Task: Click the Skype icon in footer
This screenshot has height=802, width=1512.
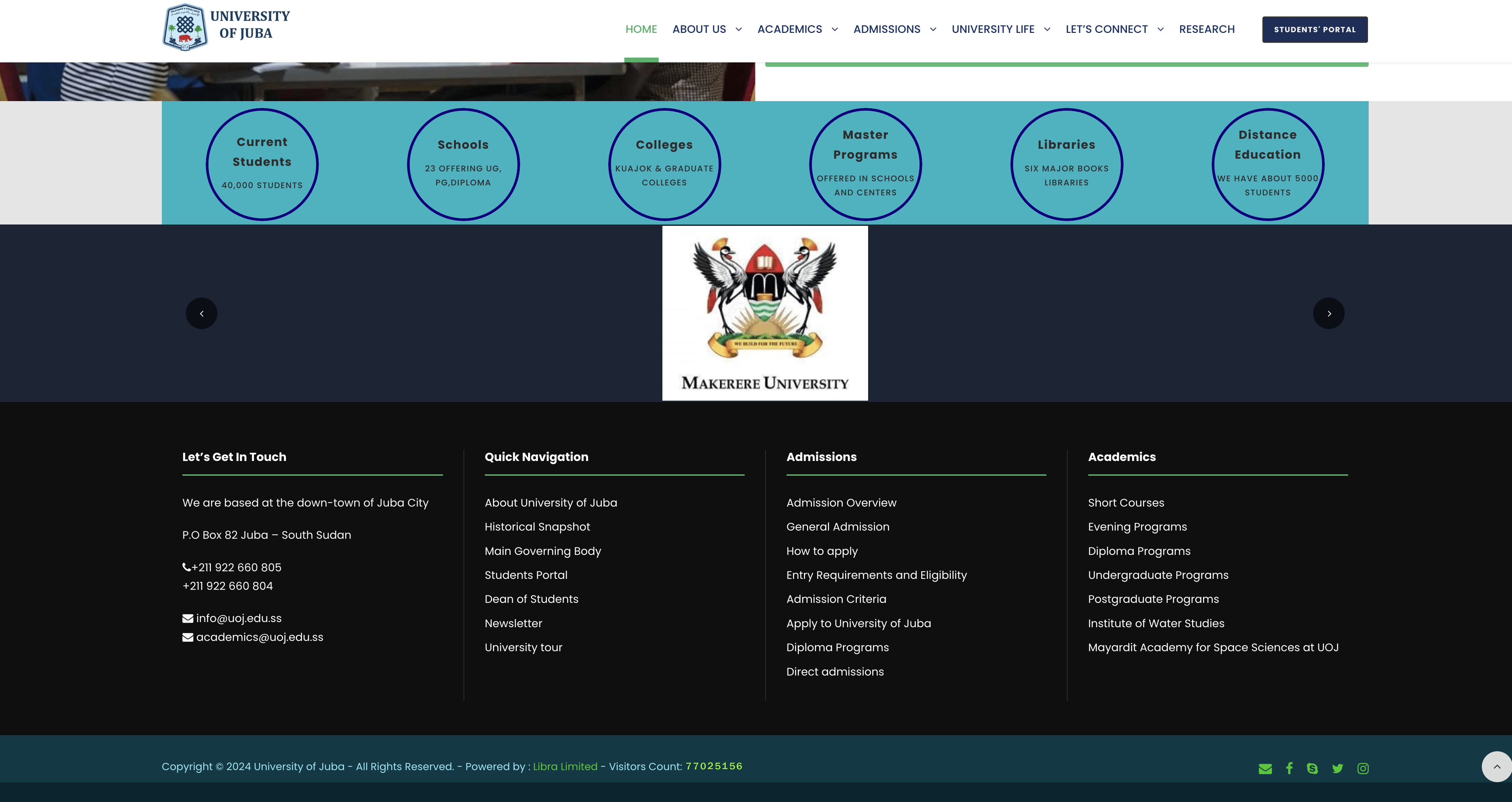Action: (x=1312, y=768)
